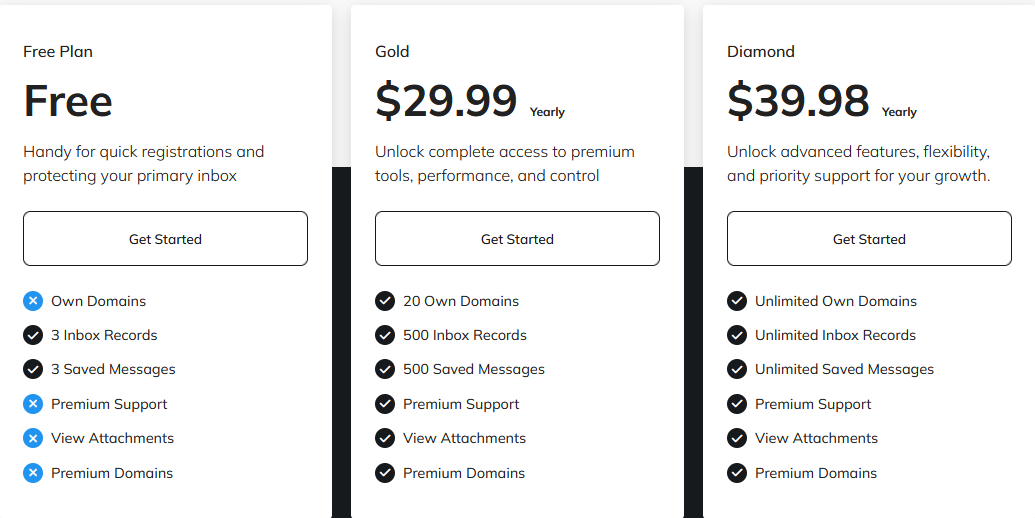1035x518 pixels.
Task: Click the checkmark icon next to 3 Inbox Records
Action: click(33, 335)
